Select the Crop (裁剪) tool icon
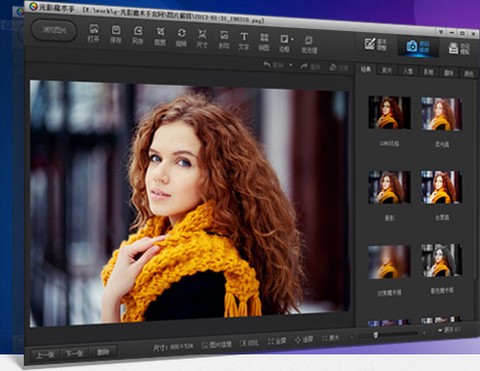This screenshot has width=480, height=371. [x=160, y=37]
